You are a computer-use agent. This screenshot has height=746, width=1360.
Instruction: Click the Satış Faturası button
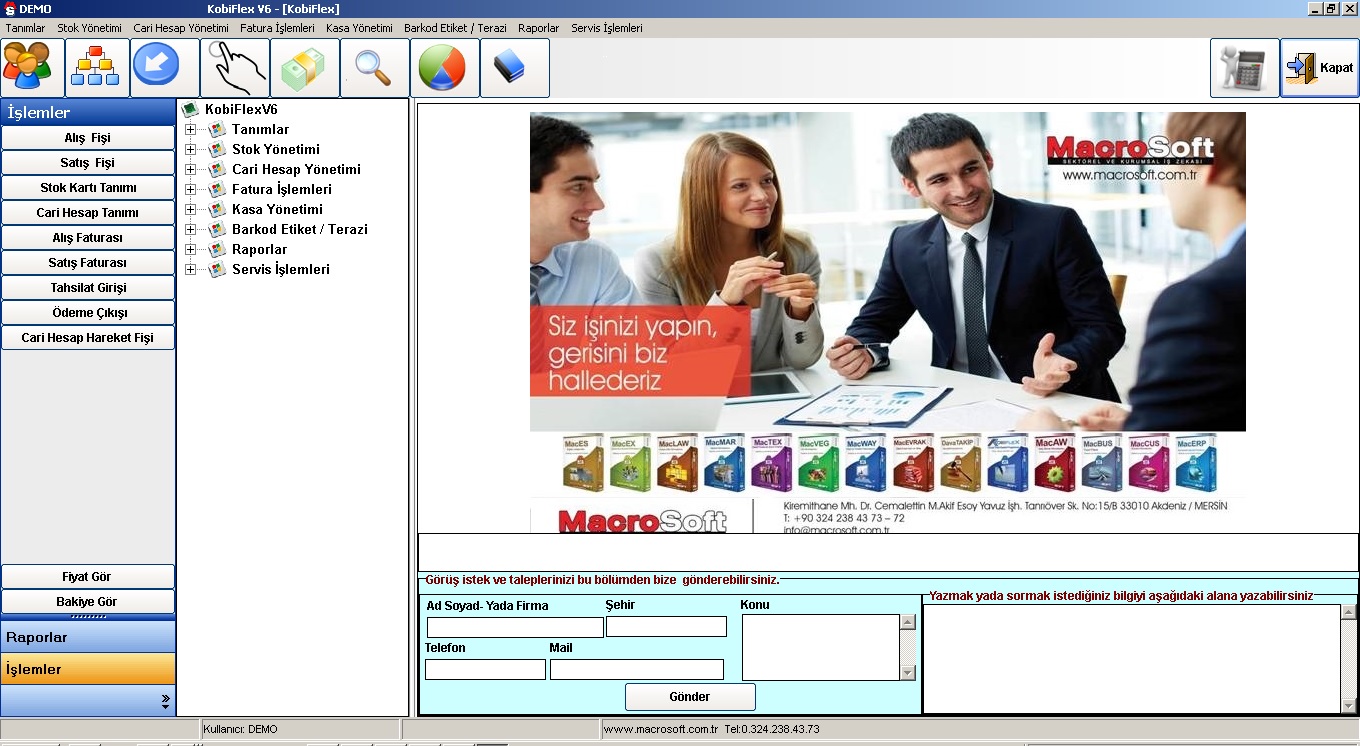pyautogui.click(x=88, y=263)
